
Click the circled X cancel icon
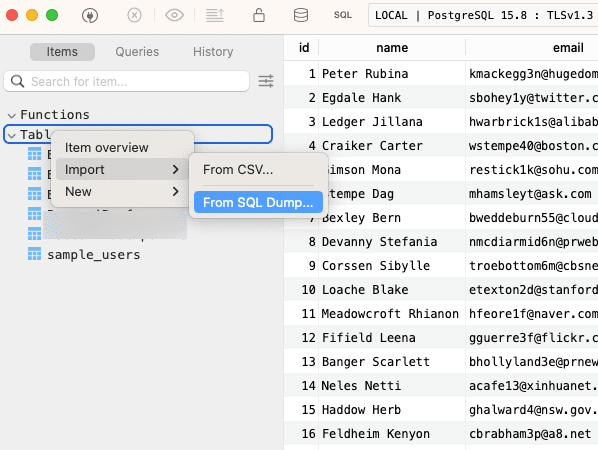(x=134, y=15)
